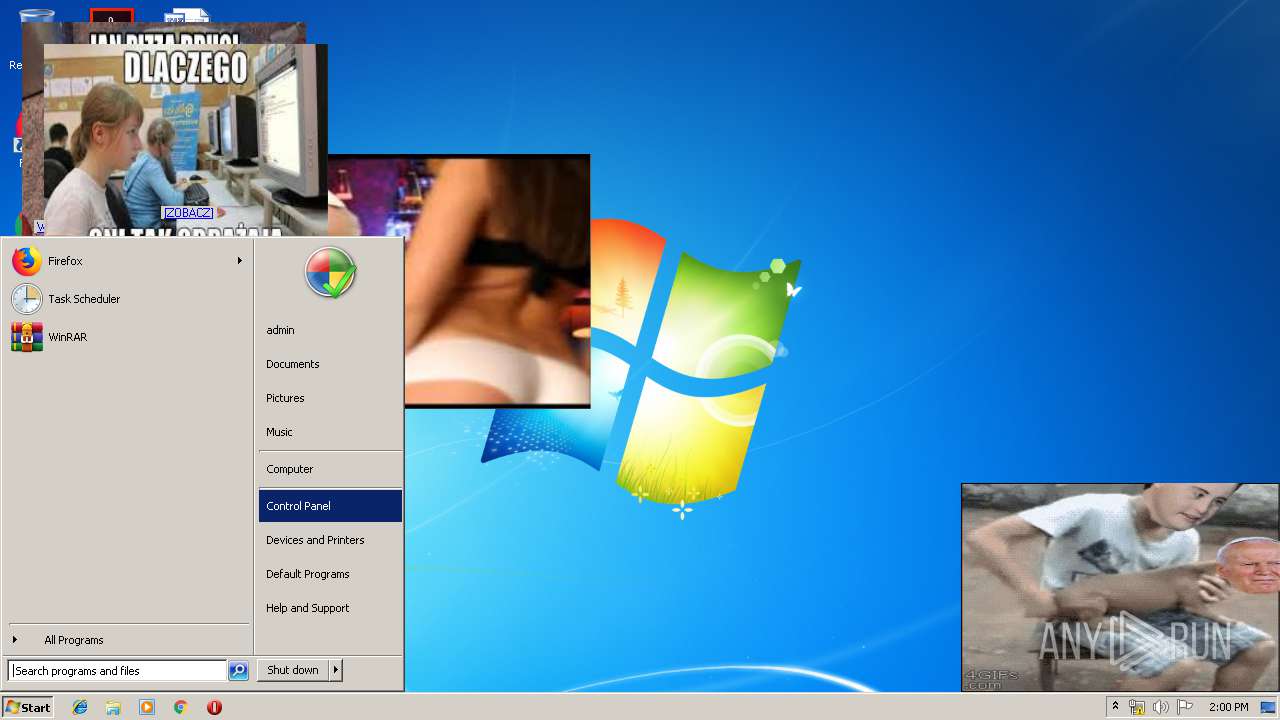1280x720 pixels.
Task: Open Internet Explorer from the taskbar
Action: pyautogui.click(x=80, y=707)
